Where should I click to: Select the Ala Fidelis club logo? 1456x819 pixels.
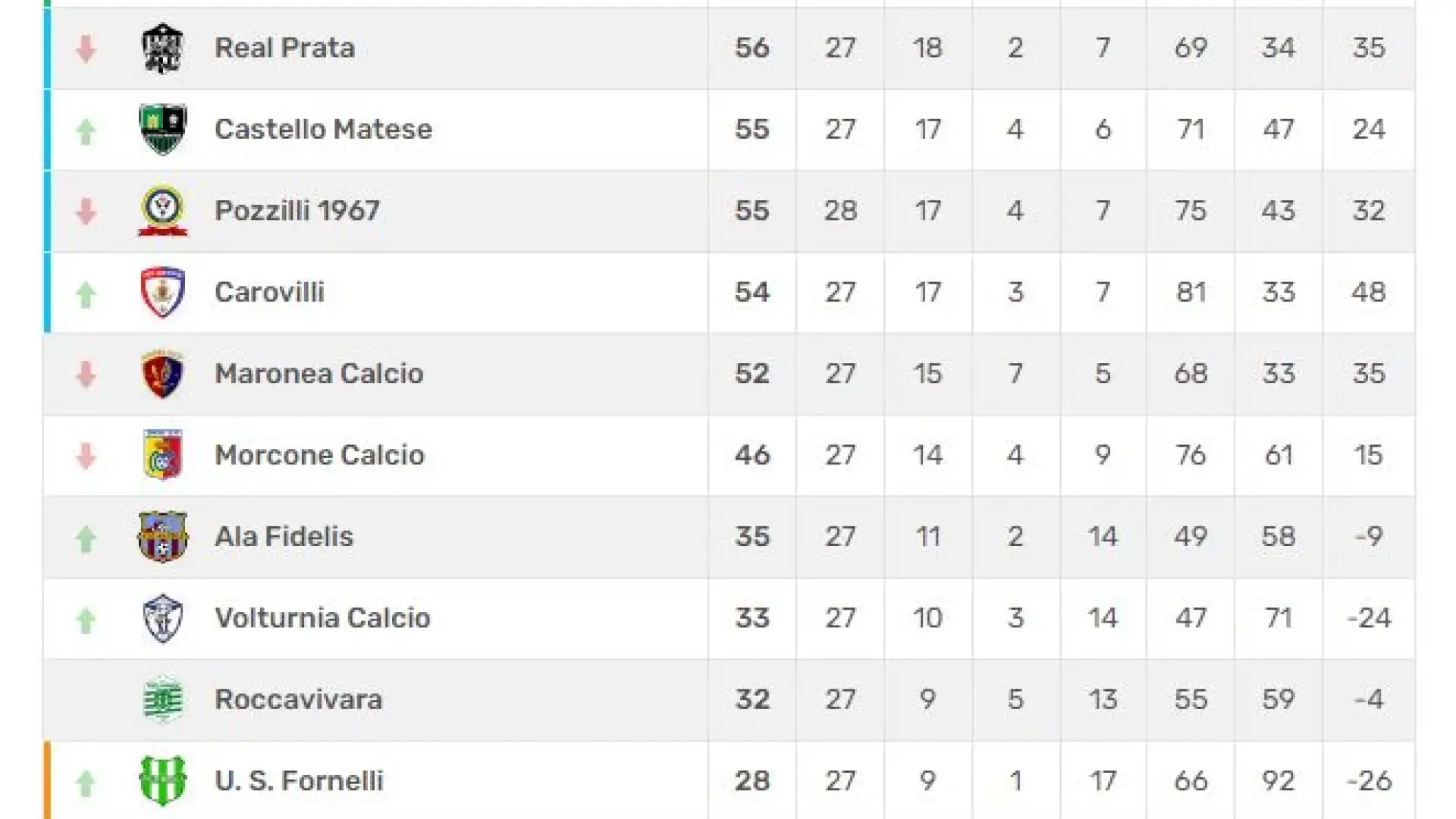coord(163,537)
